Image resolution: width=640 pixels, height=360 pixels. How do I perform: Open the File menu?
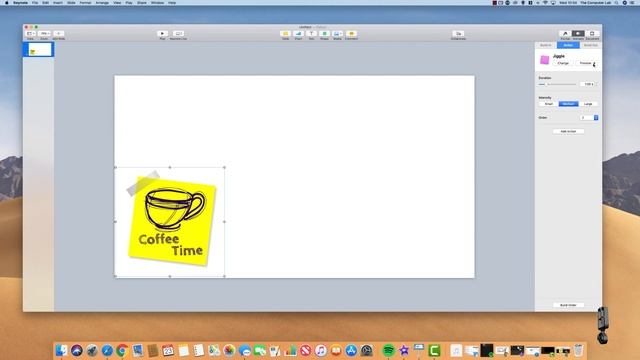click(35, 3)
